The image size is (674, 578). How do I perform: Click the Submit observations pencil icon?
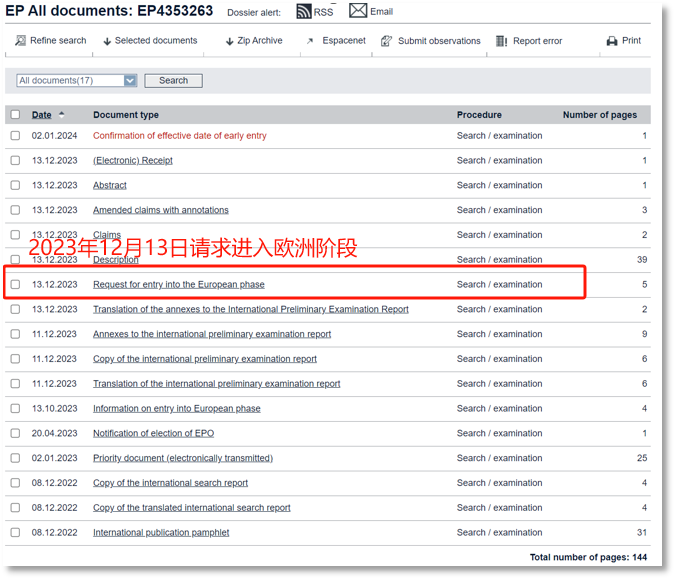386,41
